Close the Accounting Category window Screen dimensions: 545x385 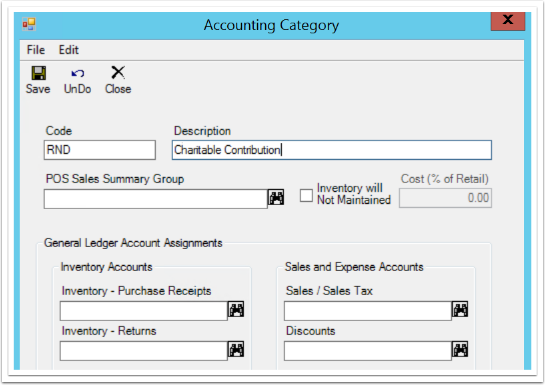coord(508,21)
